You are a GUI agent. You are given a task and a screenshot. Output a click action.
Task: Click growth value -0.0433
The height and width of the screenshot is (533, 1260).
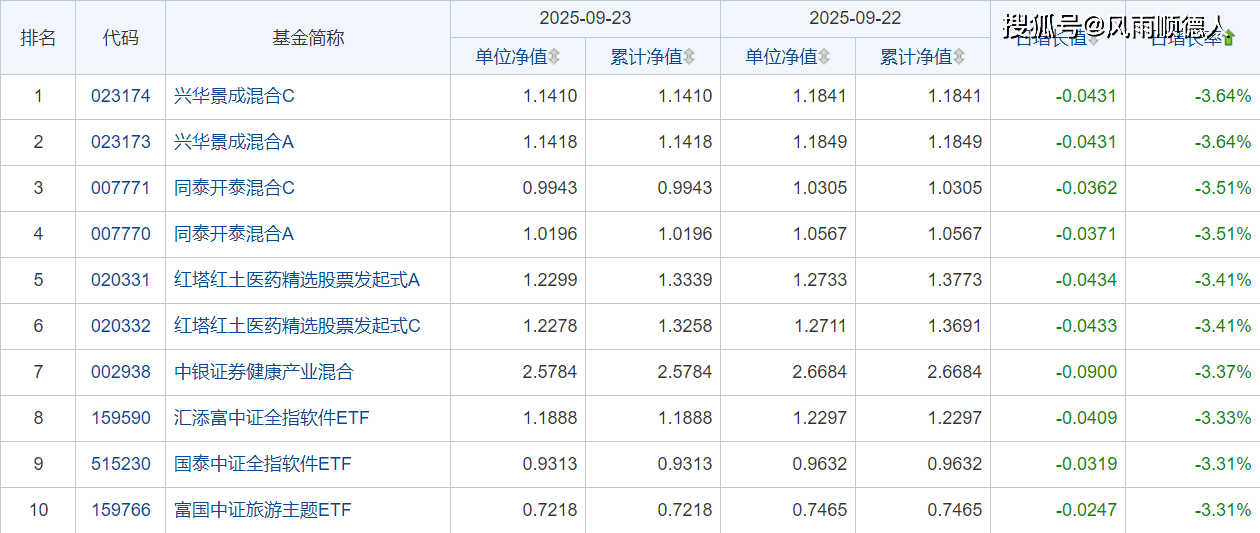1086,326
